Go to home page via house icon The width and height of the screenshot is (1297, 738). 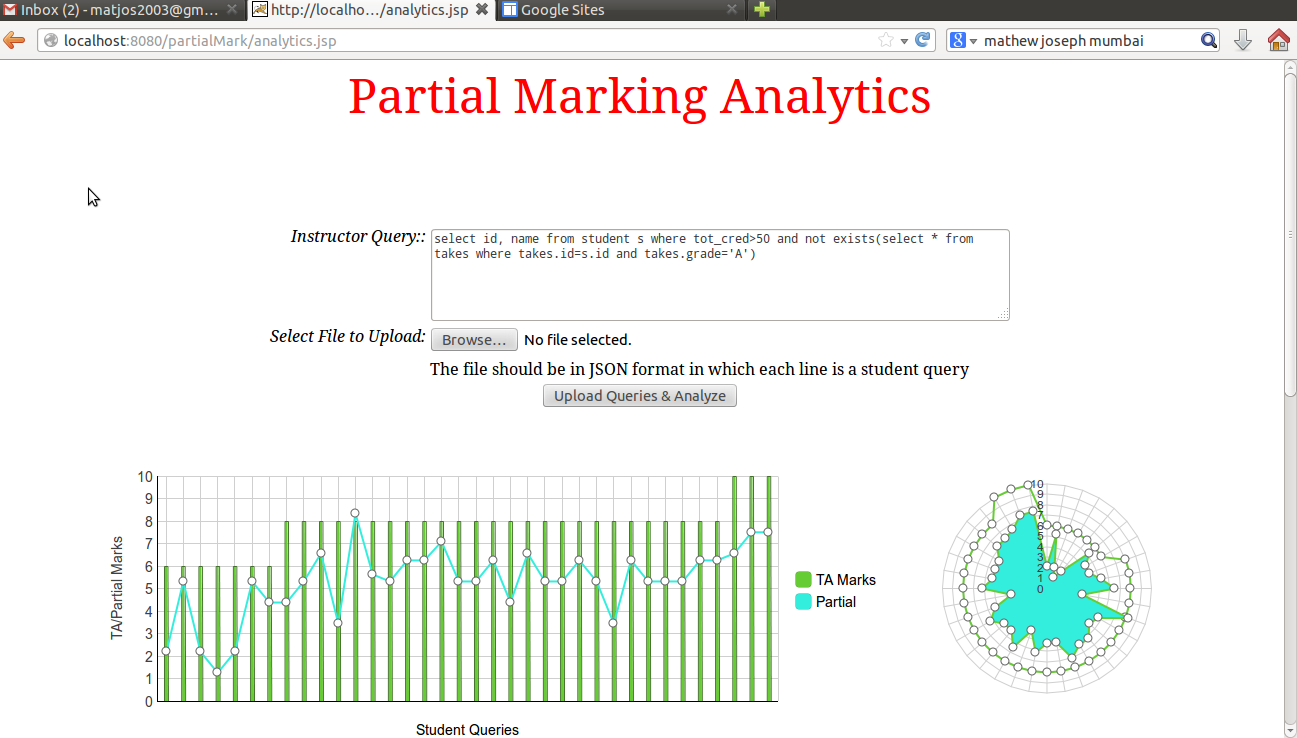tap(1278, 40)
